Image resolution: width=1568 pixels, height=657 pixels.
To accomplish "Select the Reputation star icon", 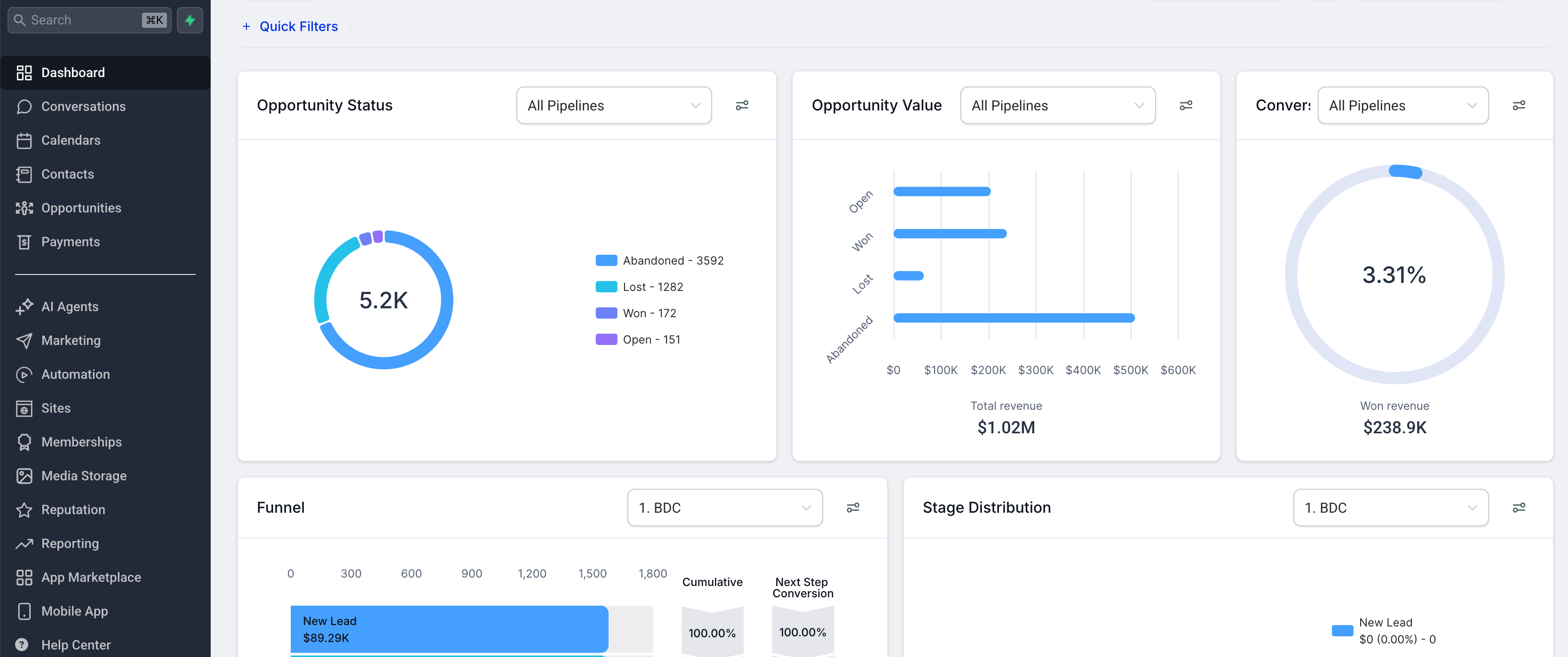I will pyautogui.click(x=24, y=510).
